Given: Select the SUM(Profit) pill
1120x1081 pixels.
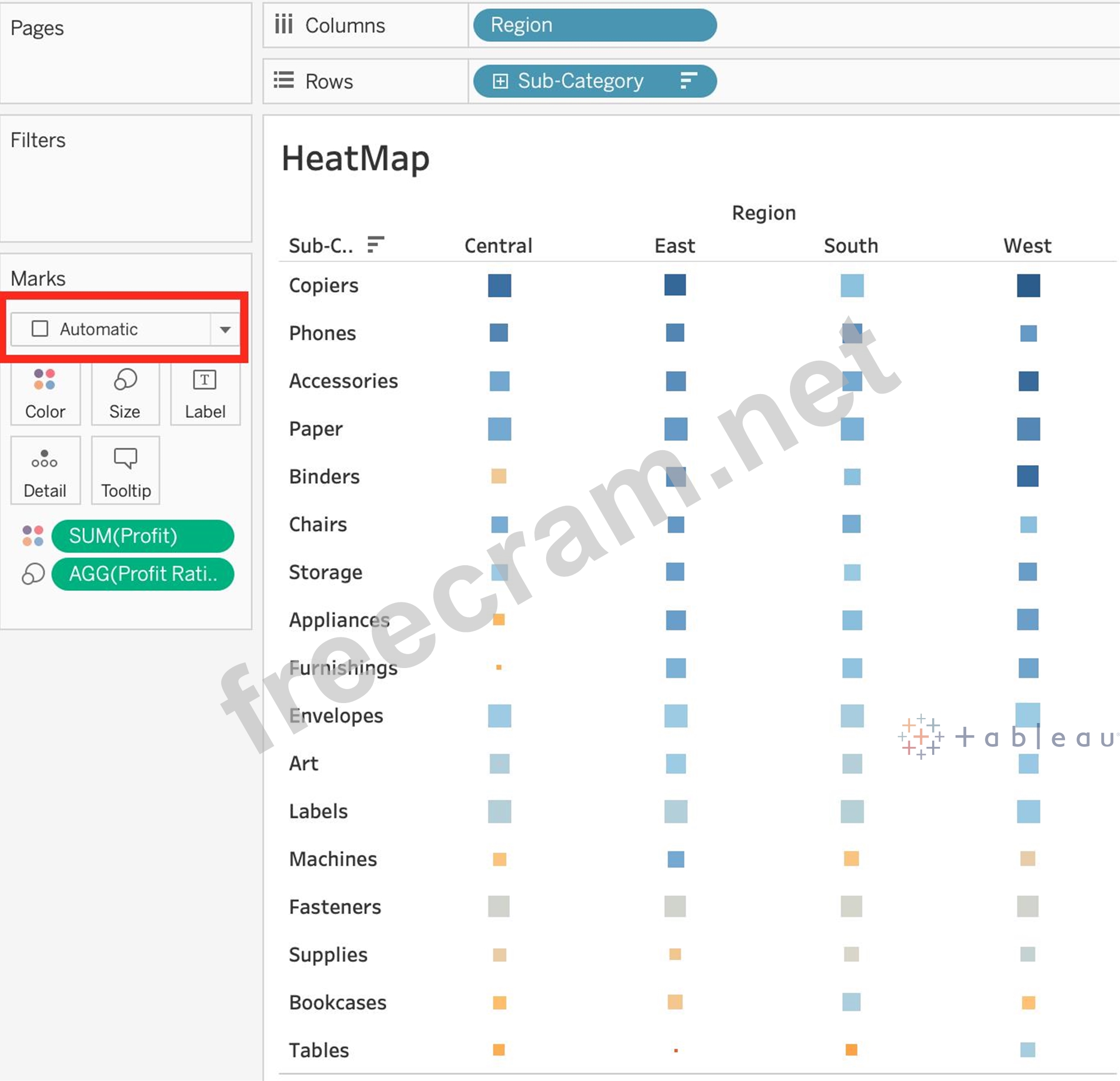Looking at the screenshot, I should pyautogui.click(x=143, y=536).
